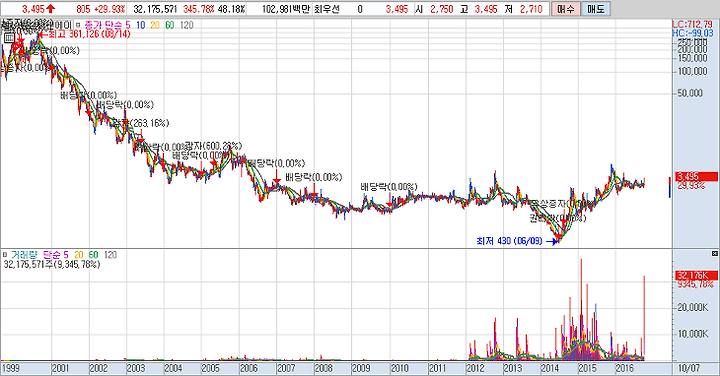Viewport: 720px width, 376px height.
Task: Click the 최고 361,126 (08/14) high marker
Action: [x=86, y=34]
